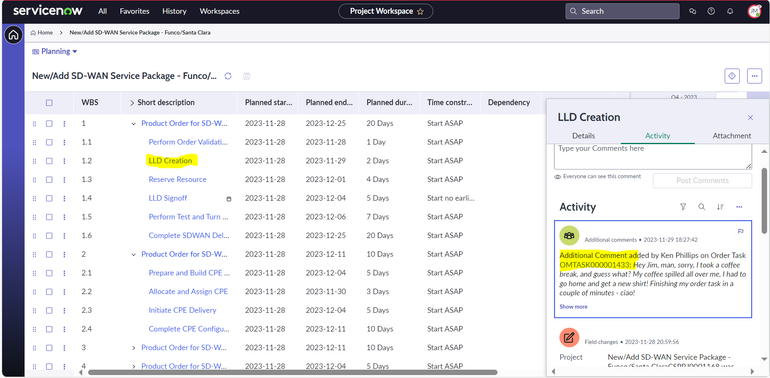Click the save icon beside project title
770x378 pixels.
247,76
